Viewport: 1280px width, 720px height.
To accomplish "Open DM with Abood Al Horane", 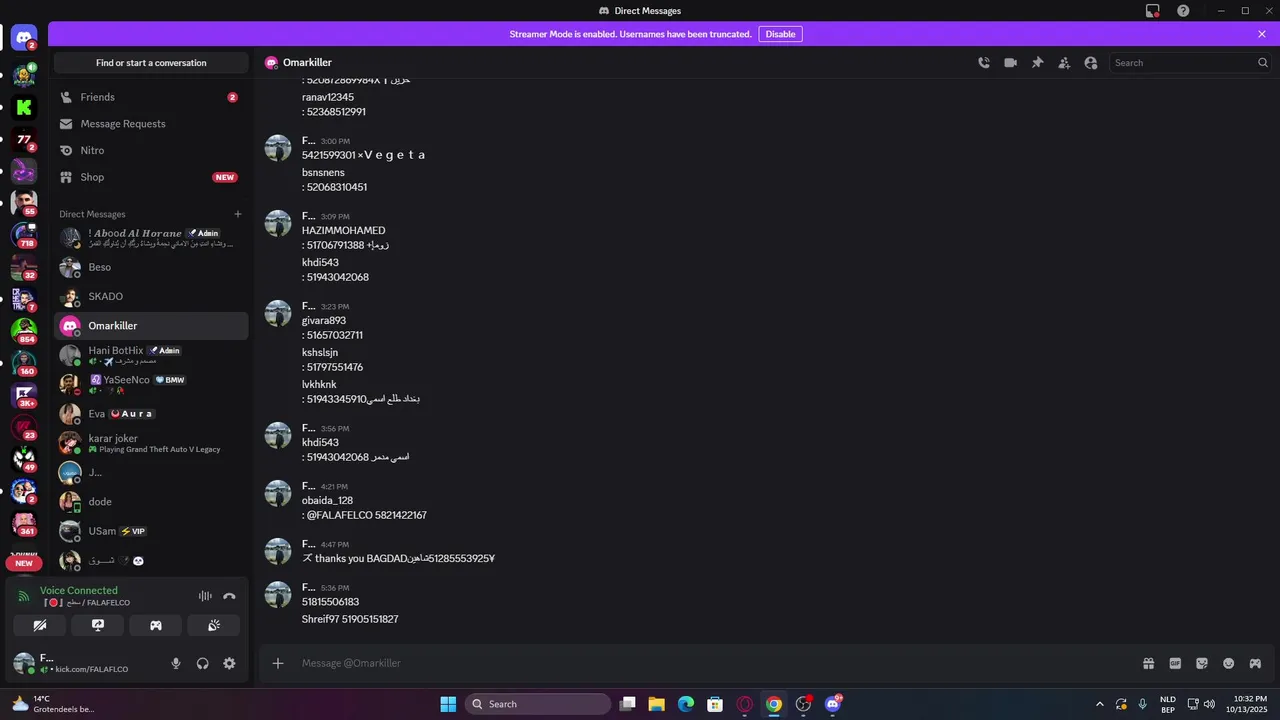I will coord(151,238).
